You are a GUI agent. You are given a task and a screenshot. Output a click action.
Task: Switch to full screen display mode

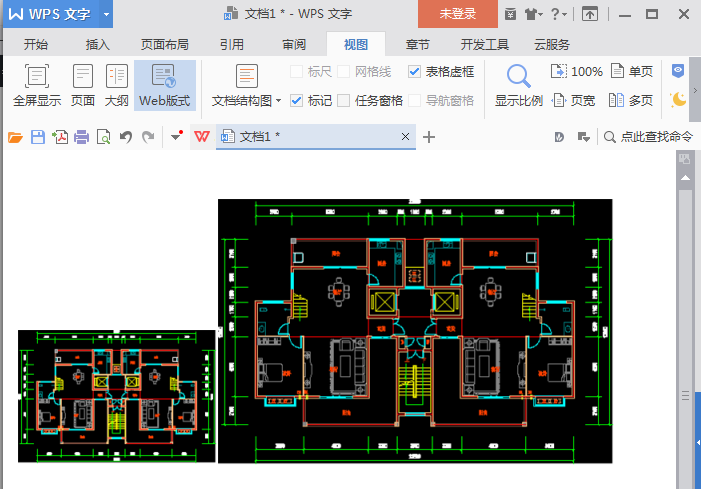(36, 85)
